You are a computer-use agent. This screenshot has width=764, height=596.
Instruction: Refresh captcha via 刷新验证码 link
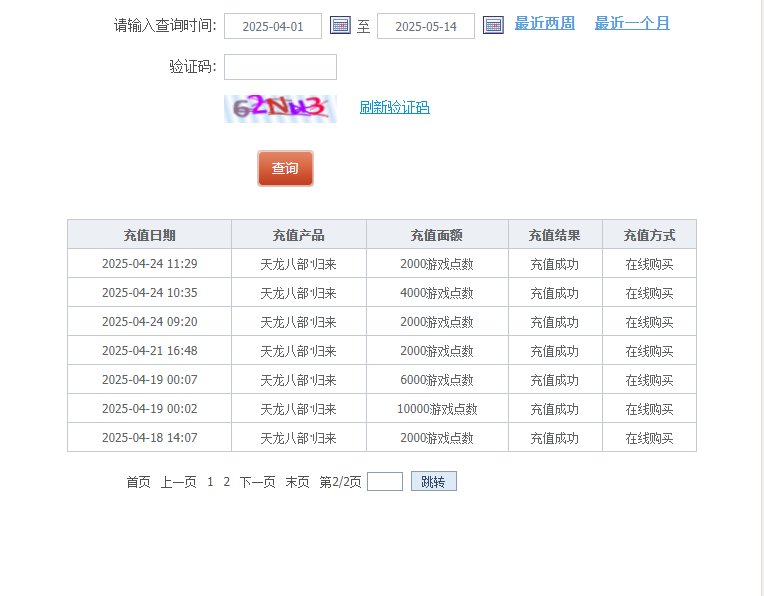[395, 107]
